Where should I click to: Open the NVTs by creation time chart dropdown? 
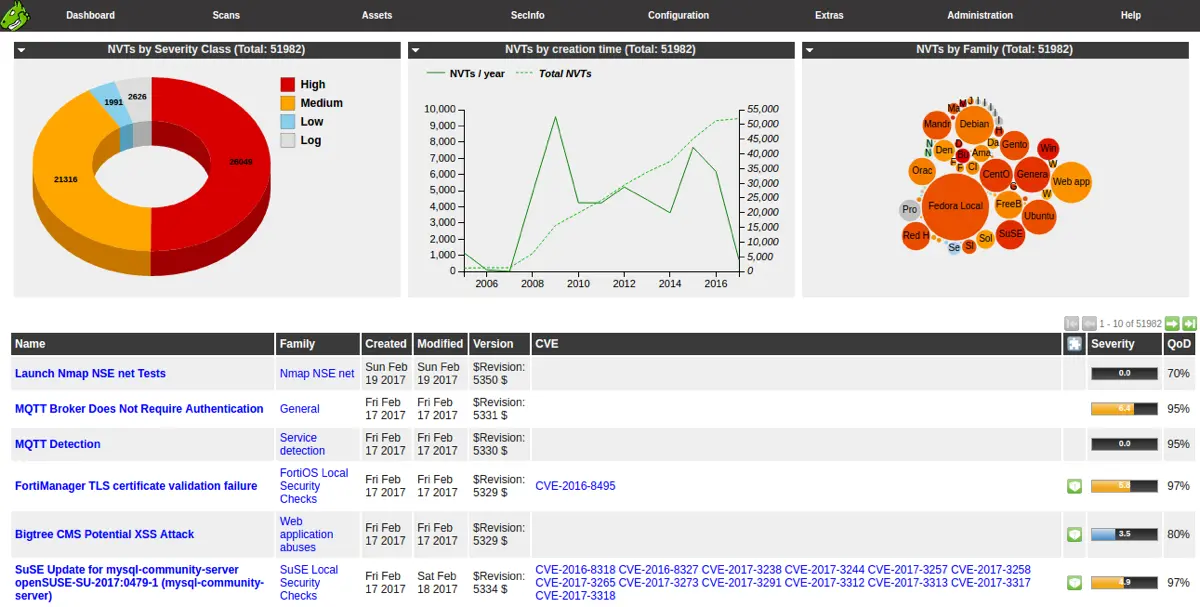416,49
